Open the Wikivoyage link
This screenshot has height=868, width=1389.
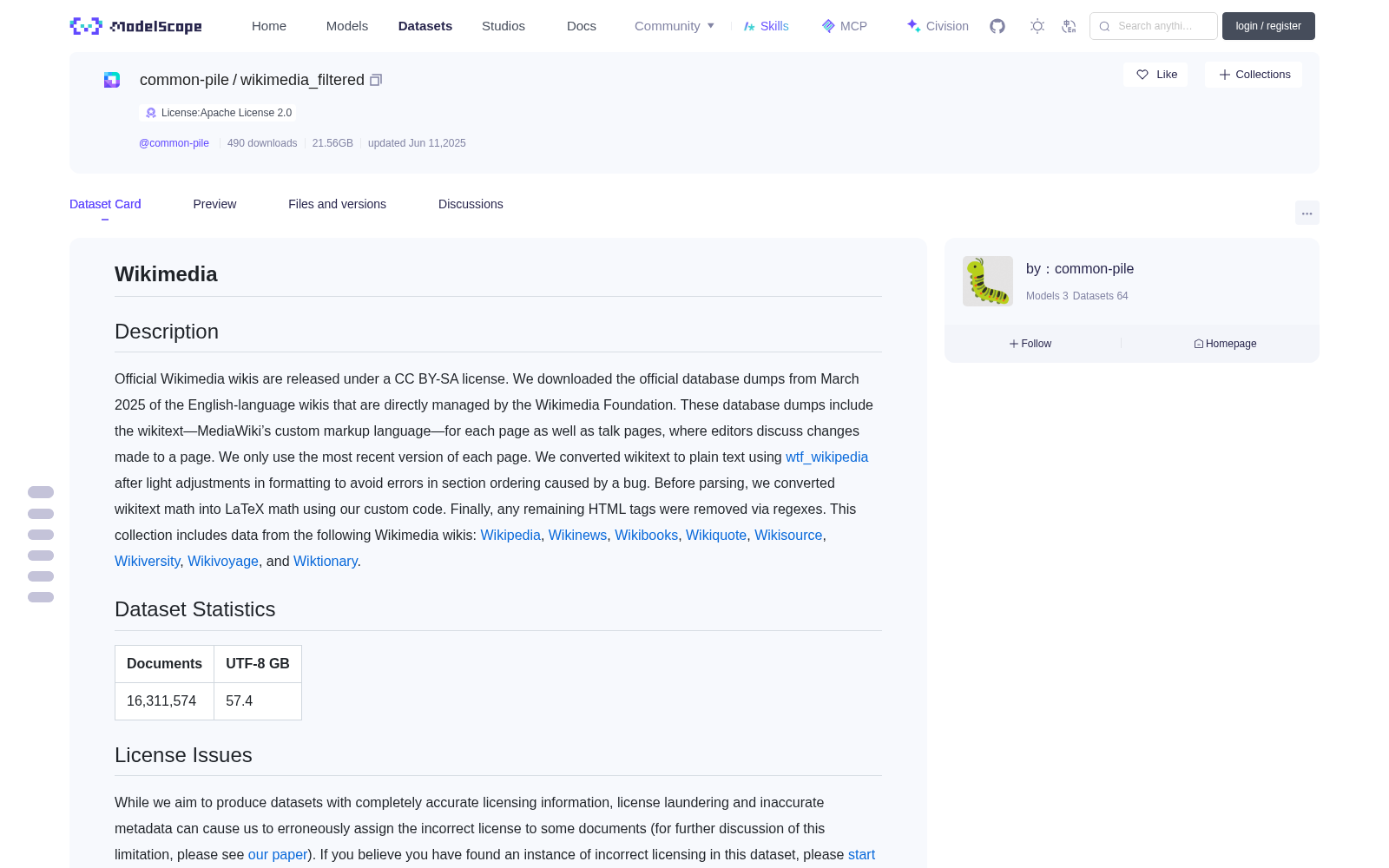[223, 562]
